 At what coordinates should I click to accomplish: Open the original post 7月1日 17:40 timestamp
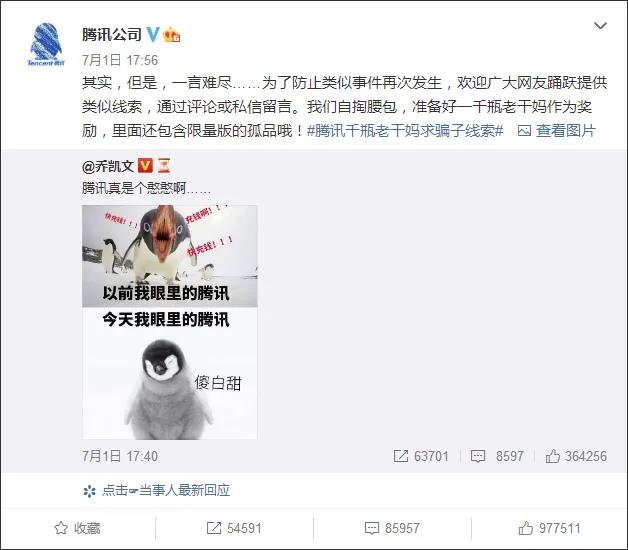point(120,456)
